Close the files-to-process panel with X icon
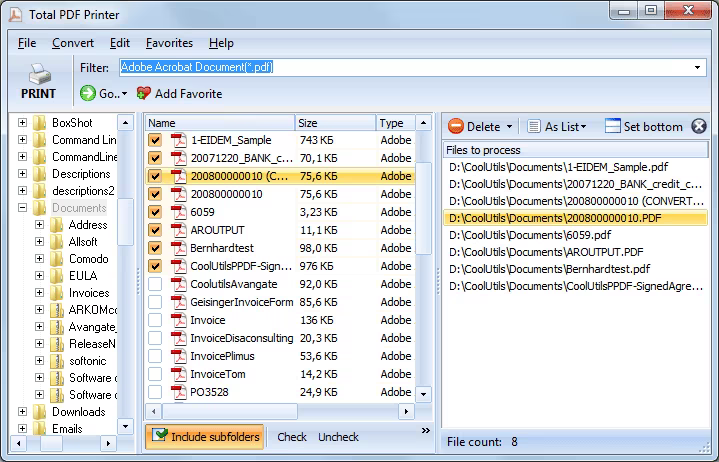 [698, 126]
